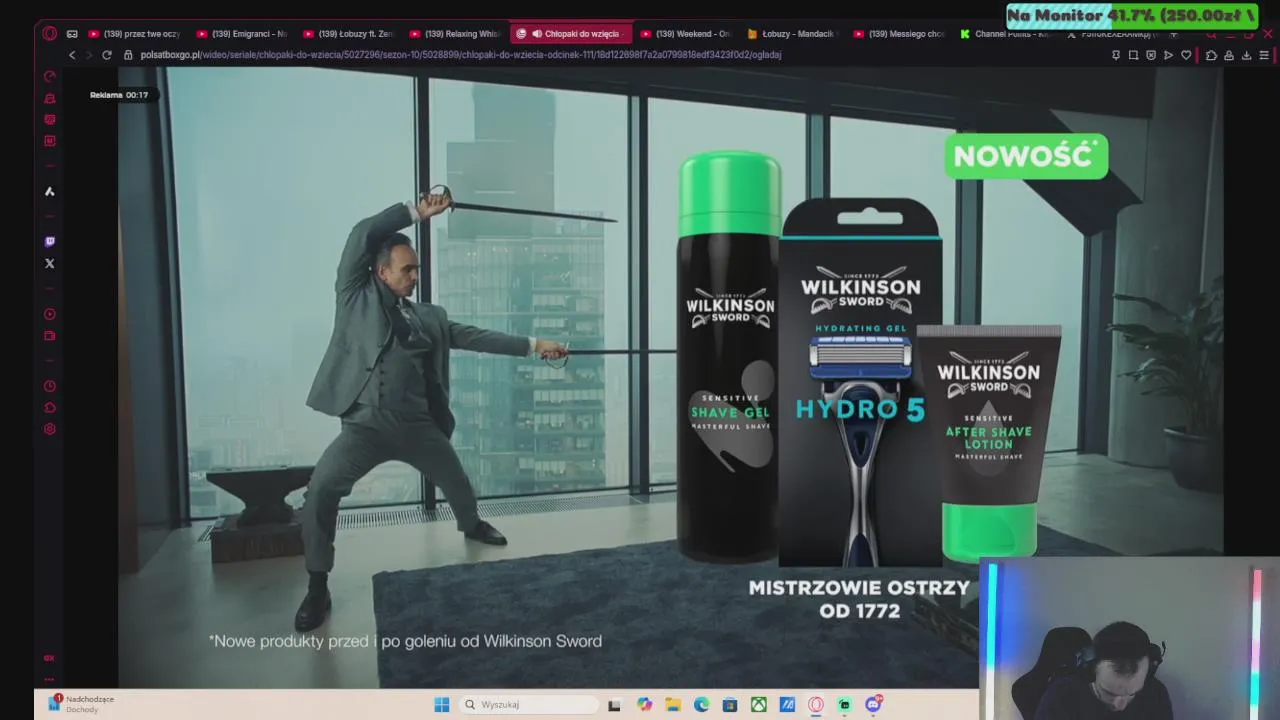Click the taskbar 'Wyszukaj' search box

[529, 705]
